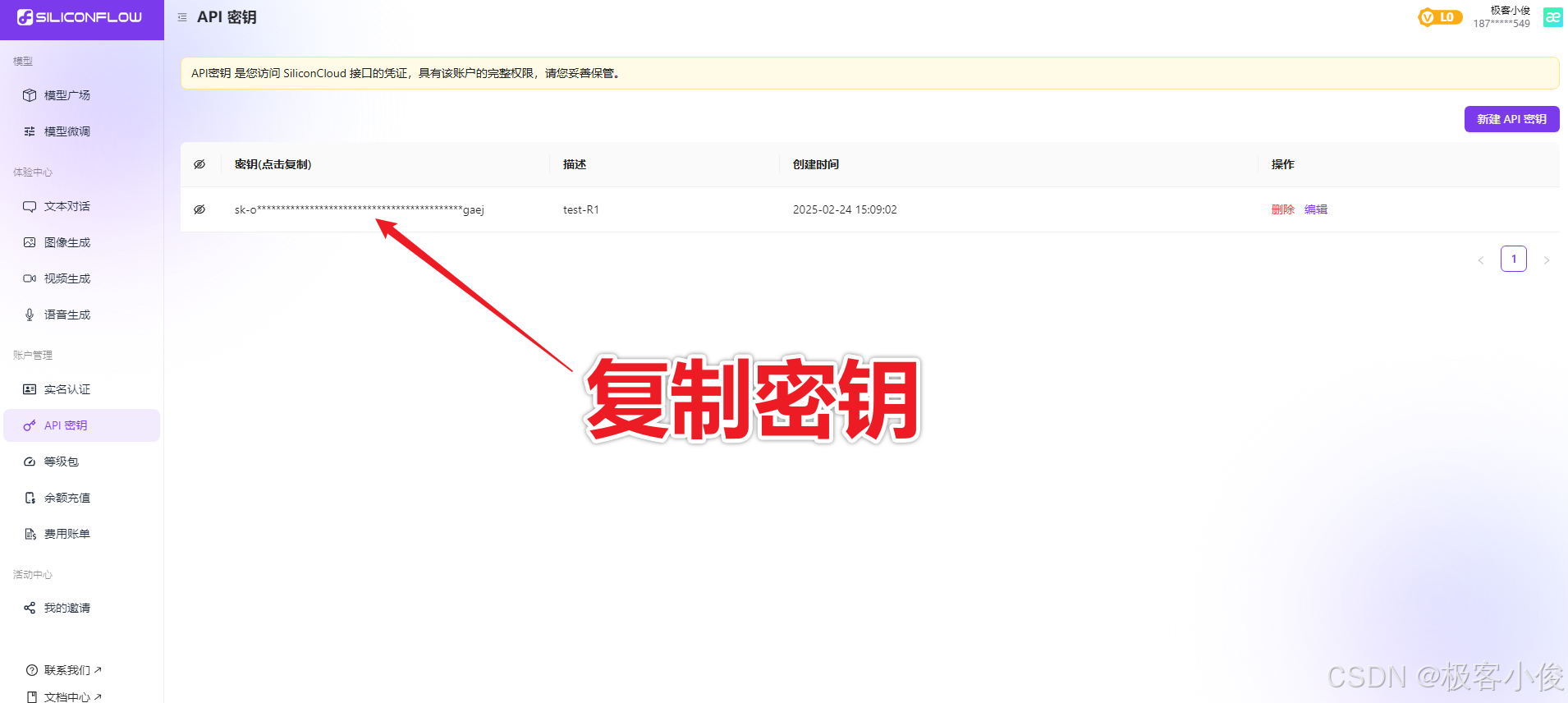Click the username 极客小俊

pyautogui.click(x=1510, y=10)
